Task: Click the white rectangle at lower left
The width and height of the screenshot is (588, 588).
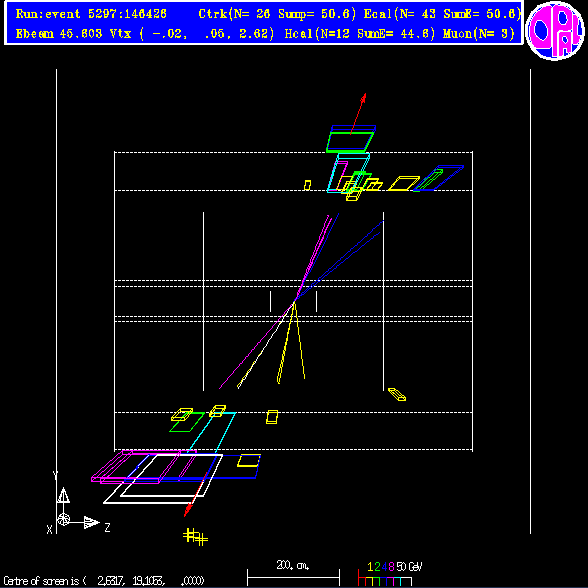Action: coord(163,479)
